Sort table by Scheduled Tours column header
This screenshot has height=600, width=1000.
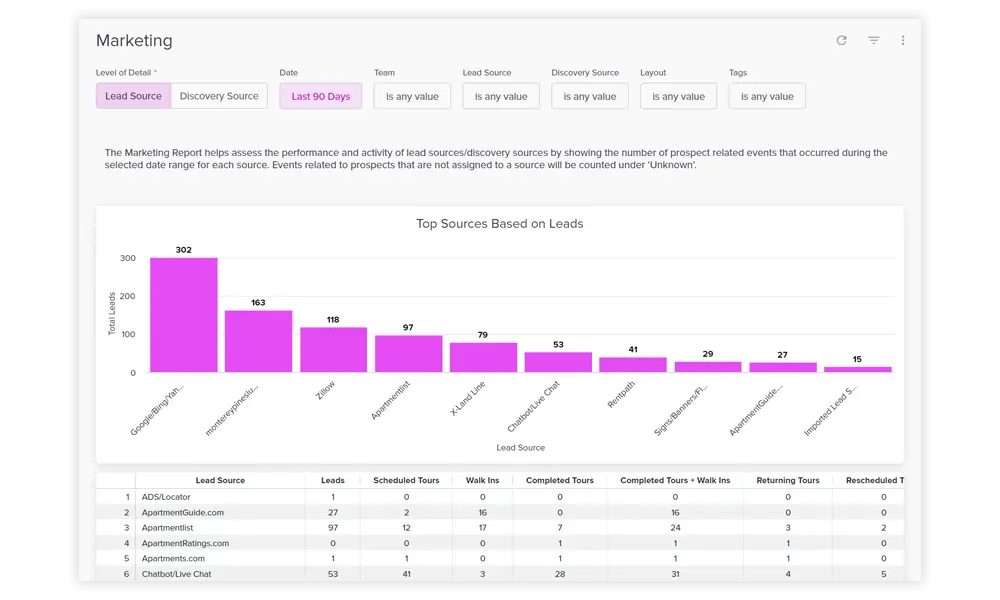[406, 480]
